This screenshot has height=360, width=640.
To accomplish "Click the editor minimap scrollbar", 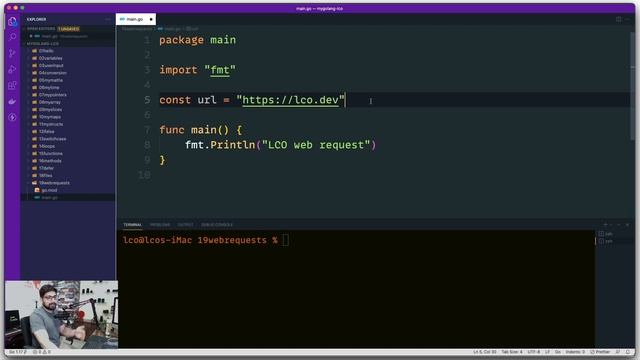I will coord(632,86).
